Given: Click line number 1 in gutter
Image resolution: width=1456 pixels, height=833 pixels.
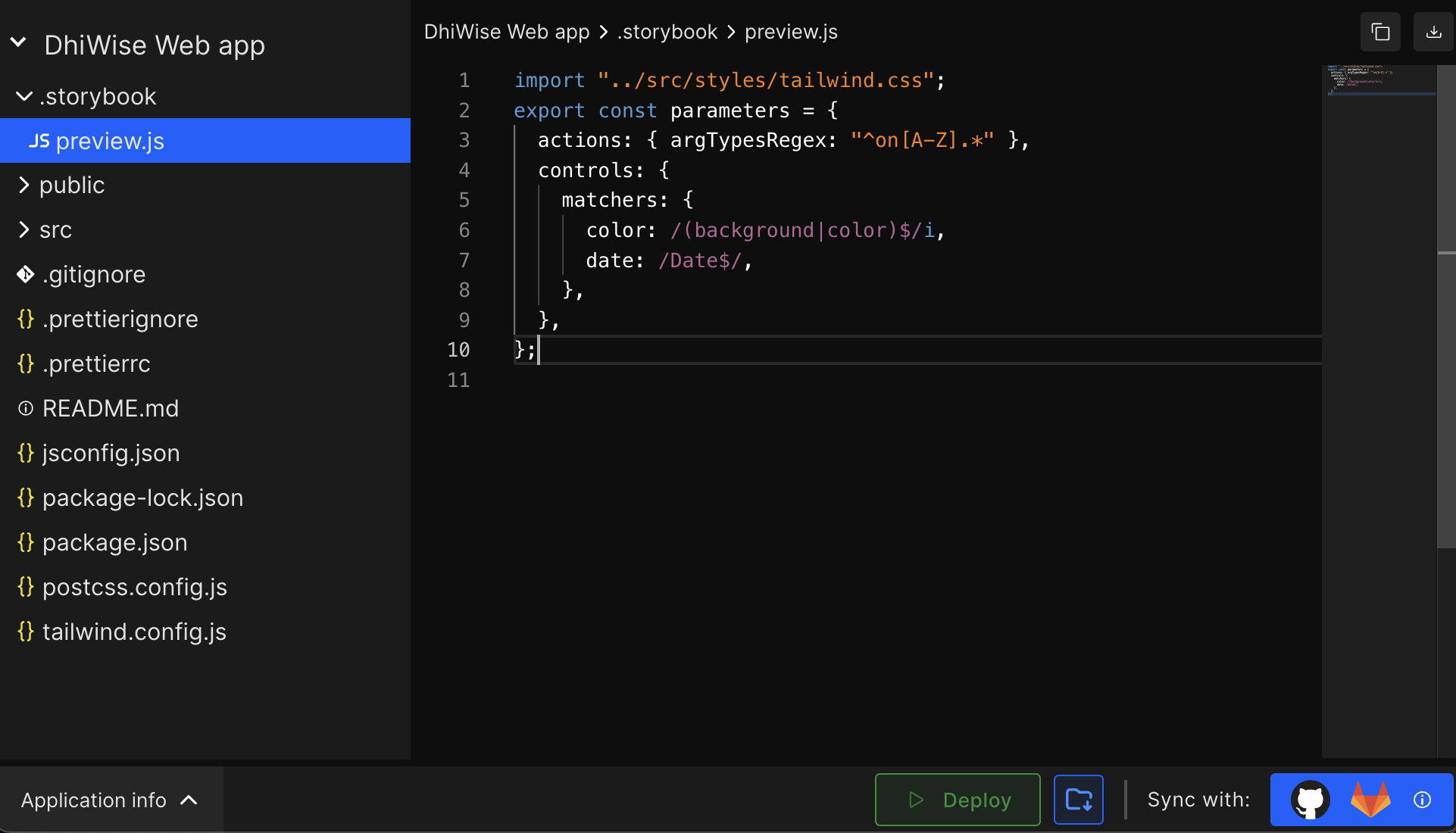Looking at the screenshot, I should pos(464,80).
